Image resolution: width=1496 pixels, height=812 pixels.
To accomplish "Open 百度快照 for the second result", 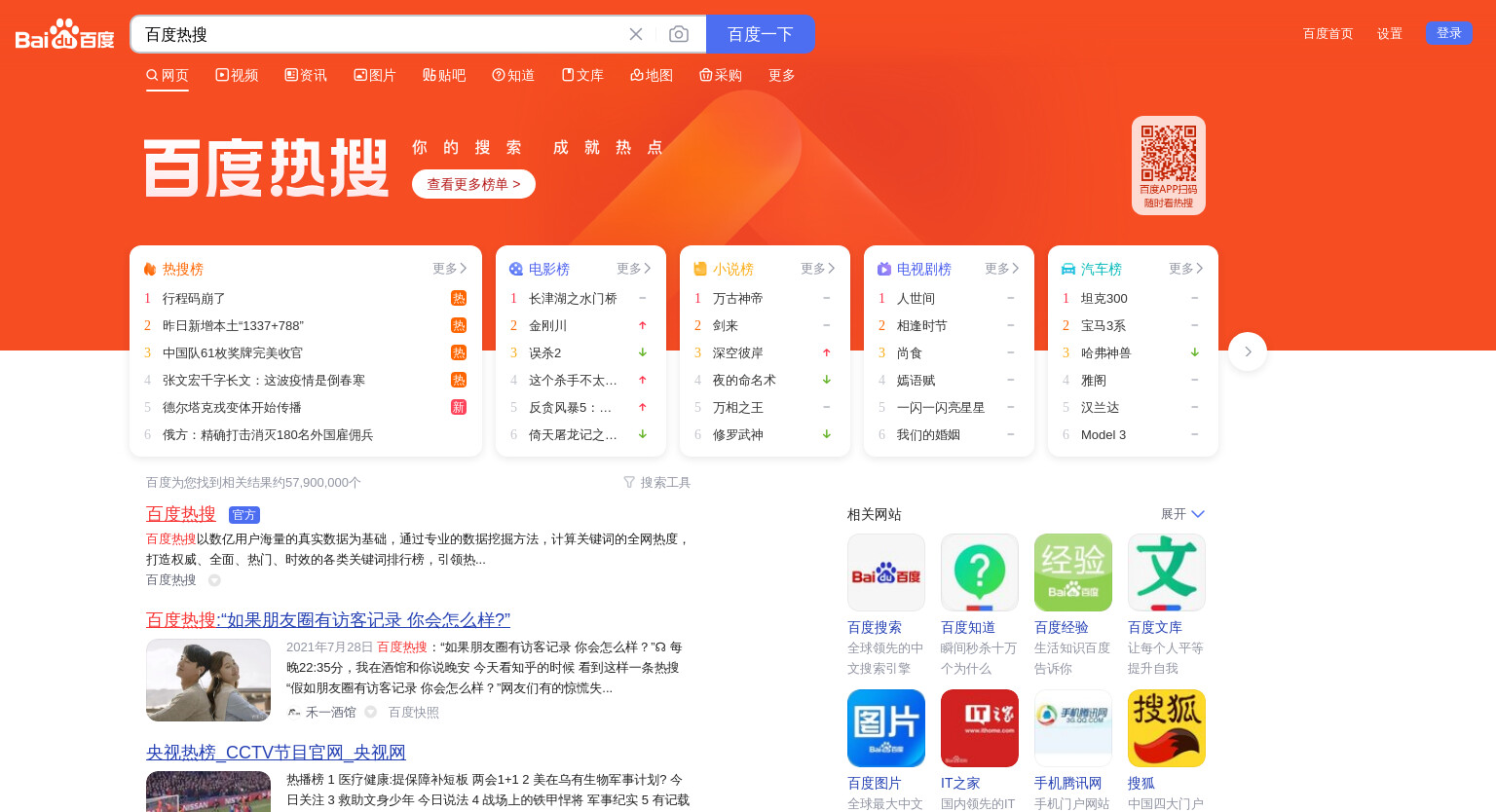I will [414, 713].
